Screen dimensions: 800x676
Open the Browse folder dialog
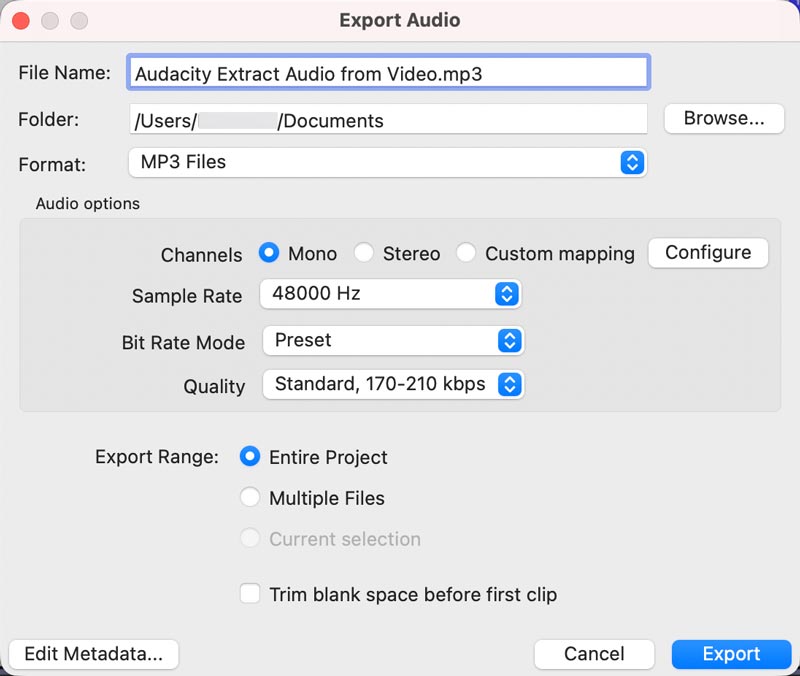coord(724,118)
